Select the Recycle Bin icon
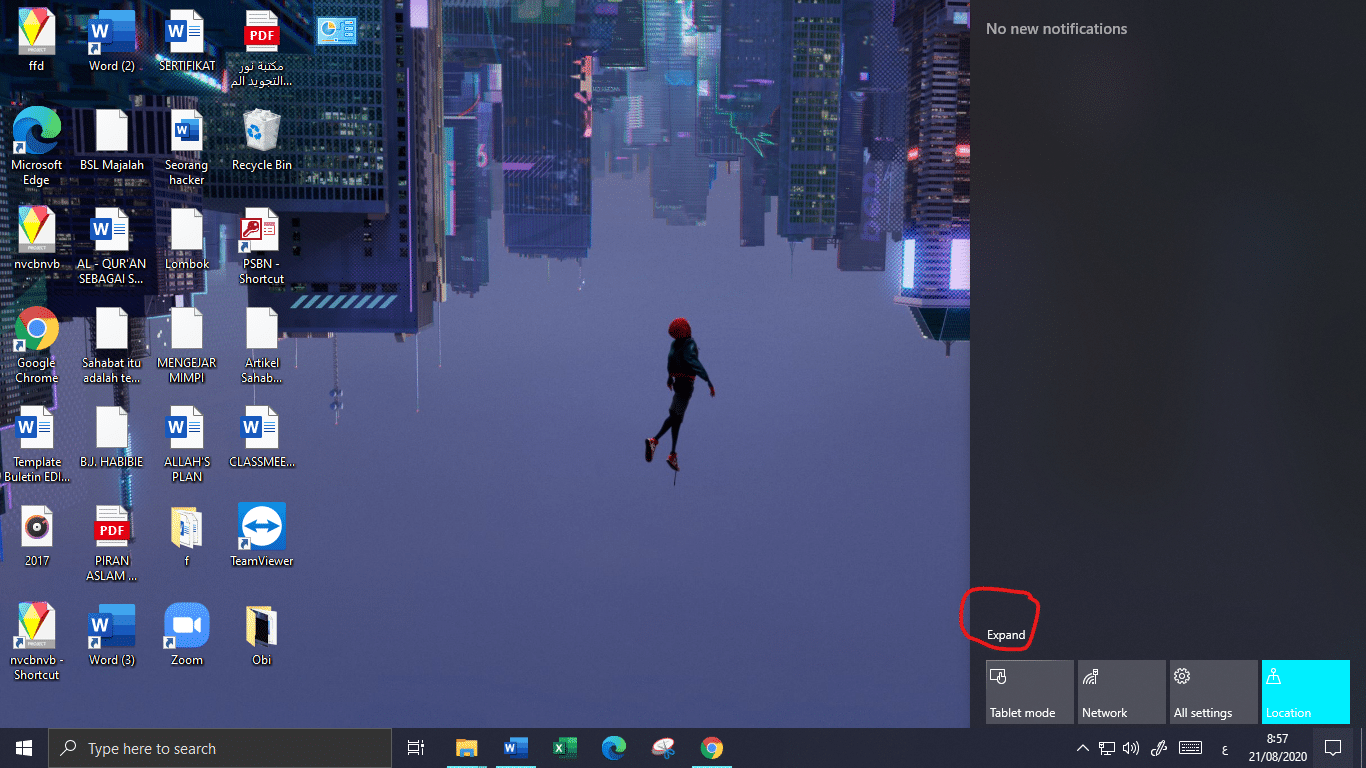Screen dimensions: 1366x768 click(x=261, y=139)
